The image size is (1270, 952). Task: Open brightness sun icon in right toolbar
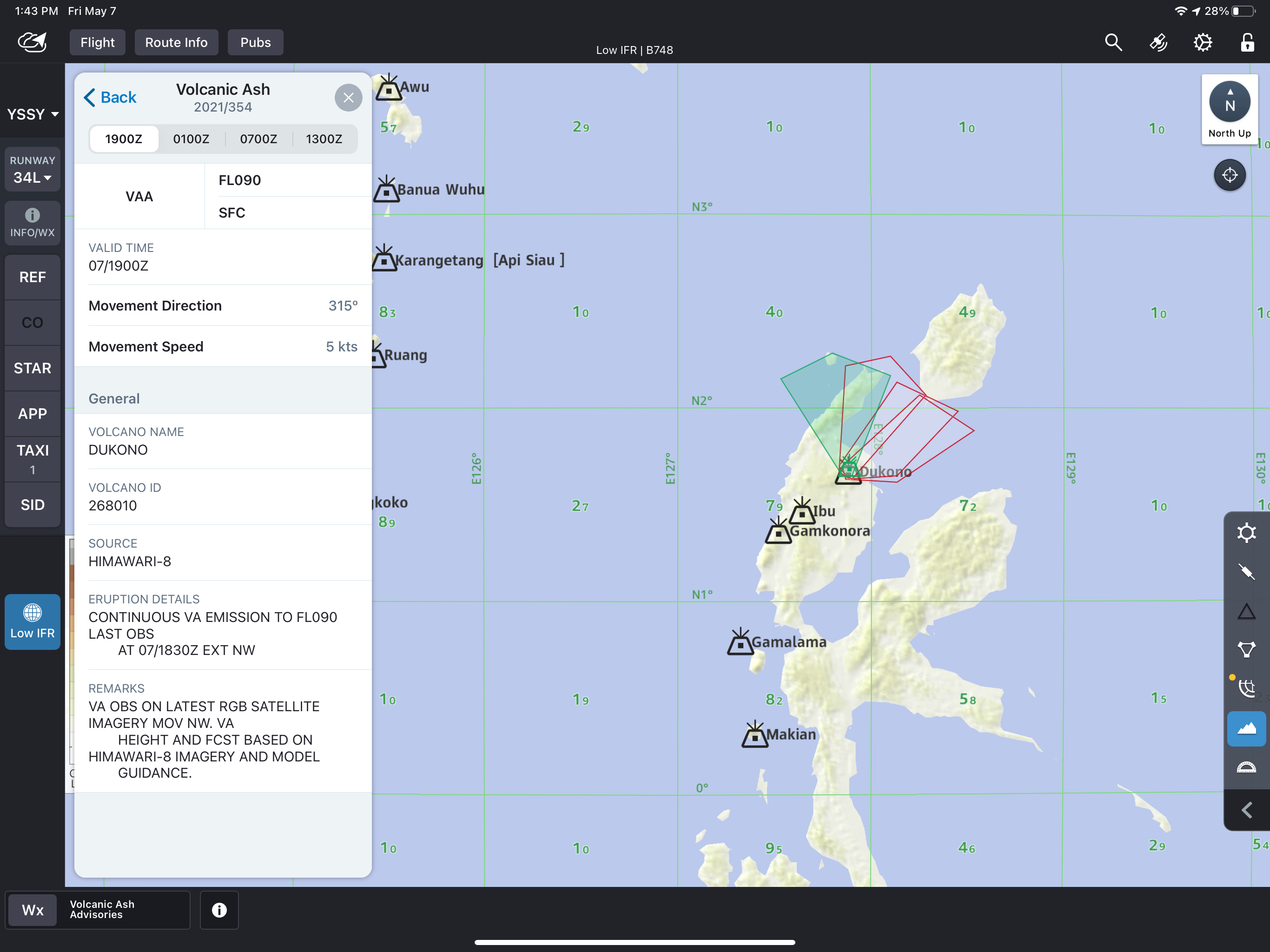click(x=1246, y=533)
